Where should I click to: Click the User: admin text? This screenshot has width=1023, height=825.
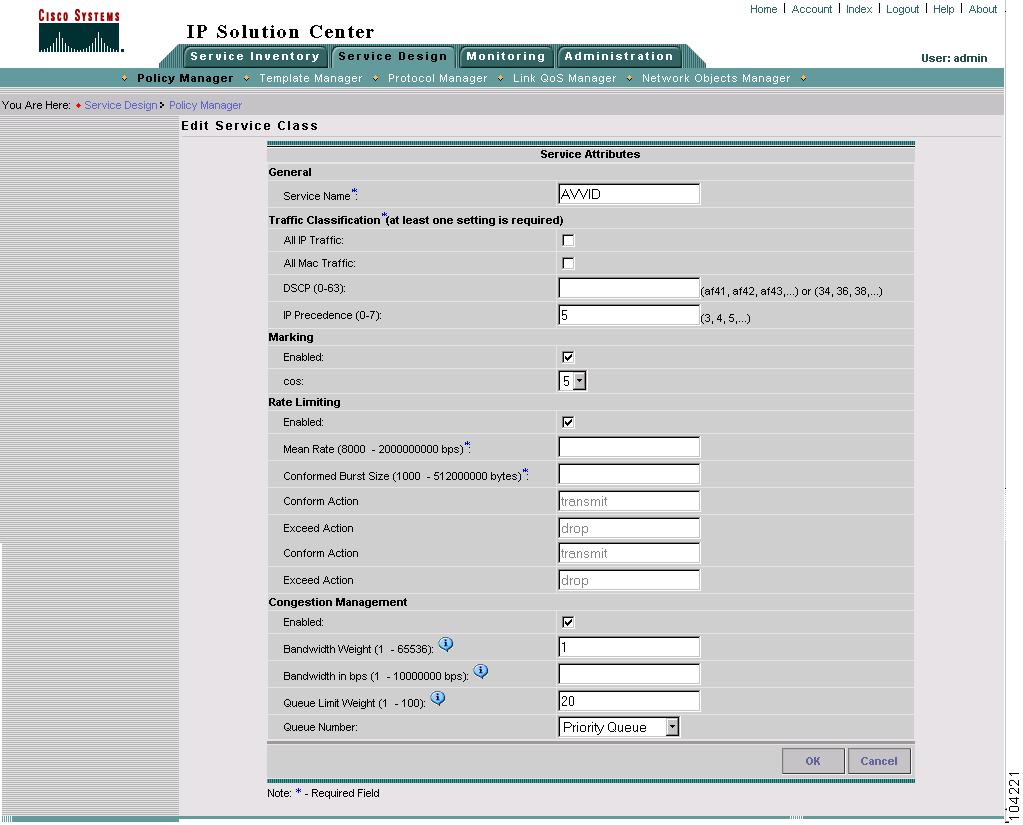(954, 58)
